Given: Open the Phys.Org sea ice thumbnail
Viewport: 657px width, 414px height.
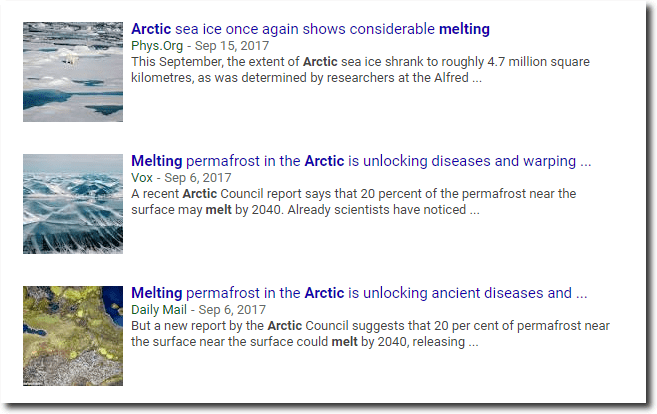Looking at the screenshot, I should [x=72, y=72].
